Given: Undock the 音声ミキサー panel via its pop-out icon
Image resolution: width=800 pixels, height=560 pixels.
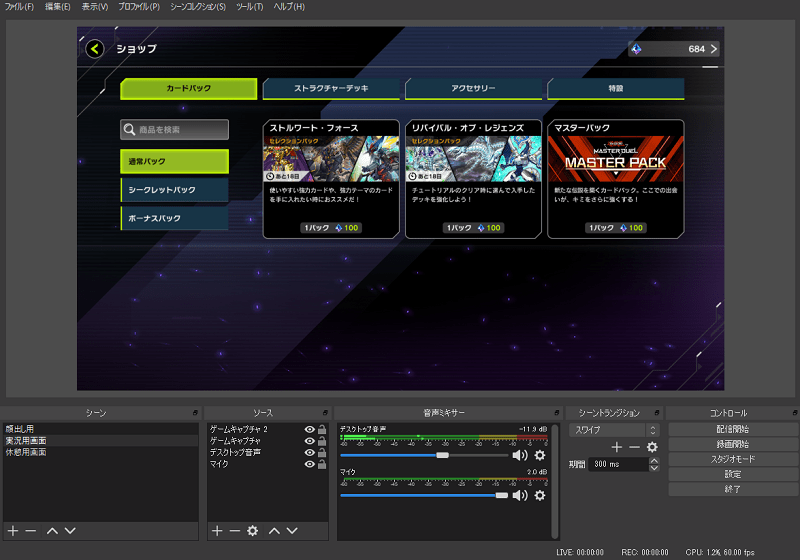Looking at the screenshot, I should 557,413.
